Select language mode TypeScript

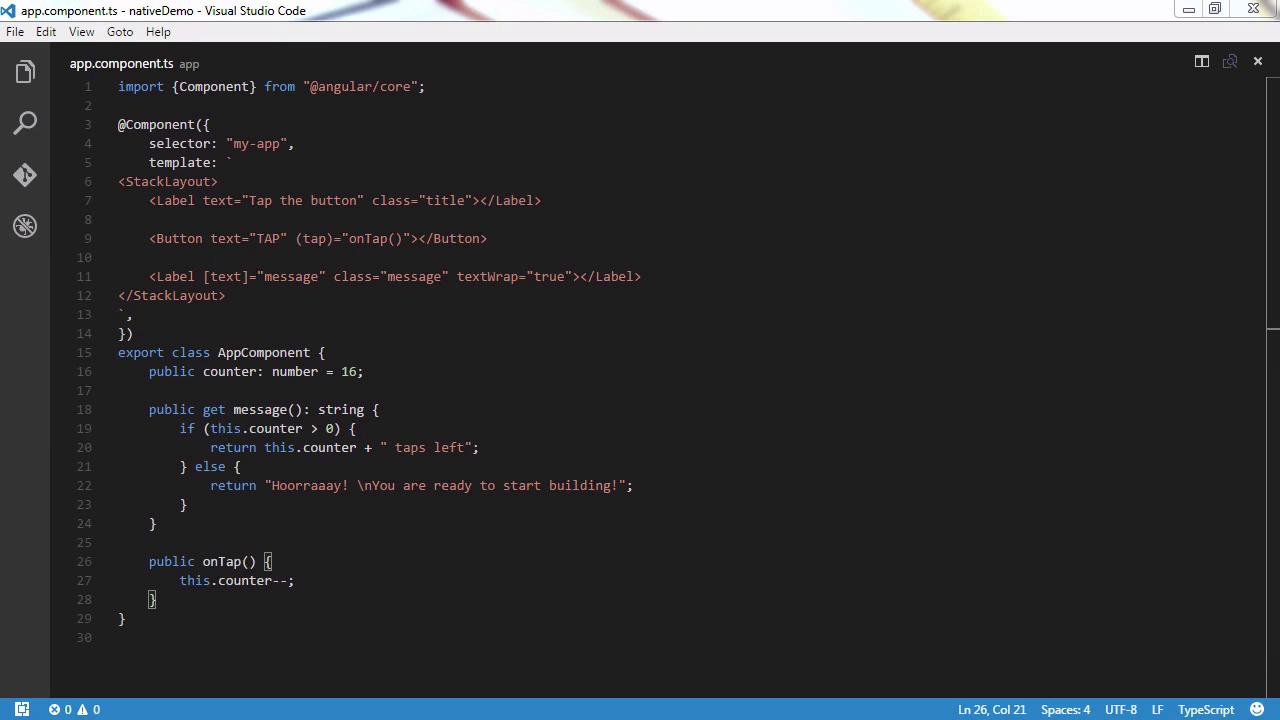pyautogui.click(x=1206, y=709)
